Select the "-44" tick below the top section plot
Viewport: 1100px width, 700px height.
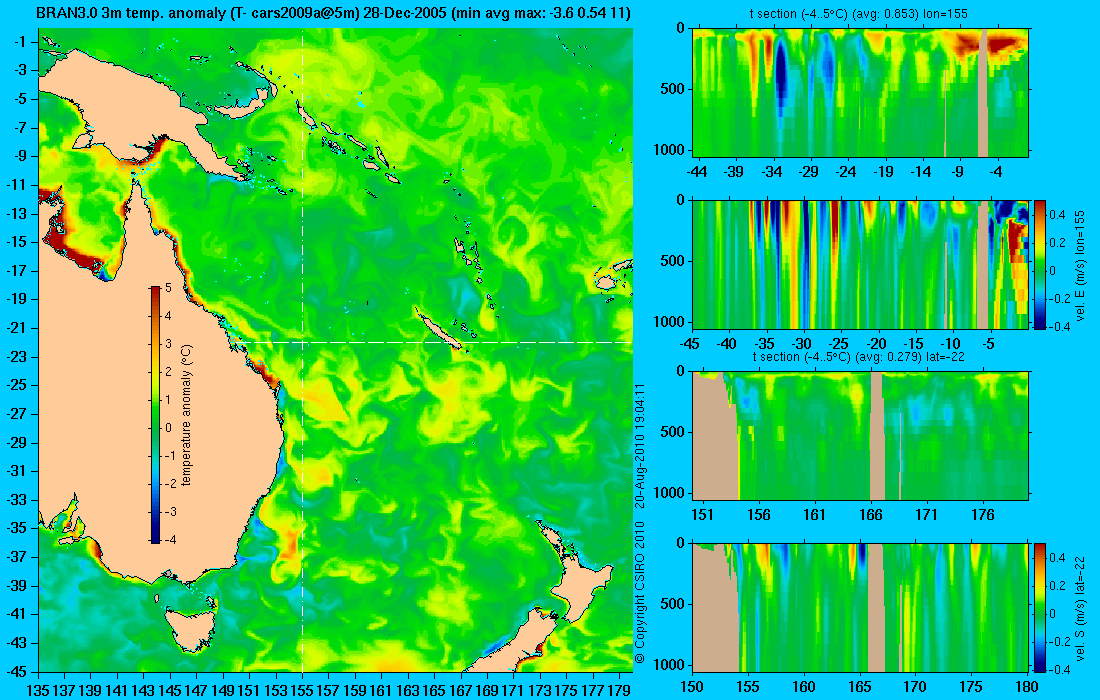pos(697,172)
